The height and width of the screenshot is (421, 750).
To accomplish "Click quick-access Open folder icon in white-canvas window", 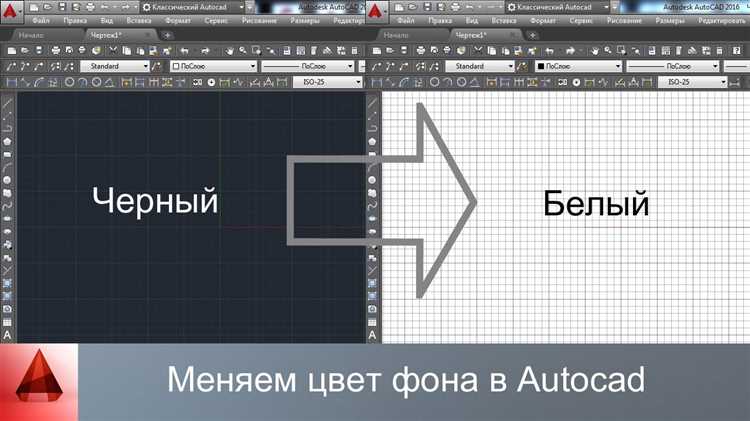I will (413, 7).
